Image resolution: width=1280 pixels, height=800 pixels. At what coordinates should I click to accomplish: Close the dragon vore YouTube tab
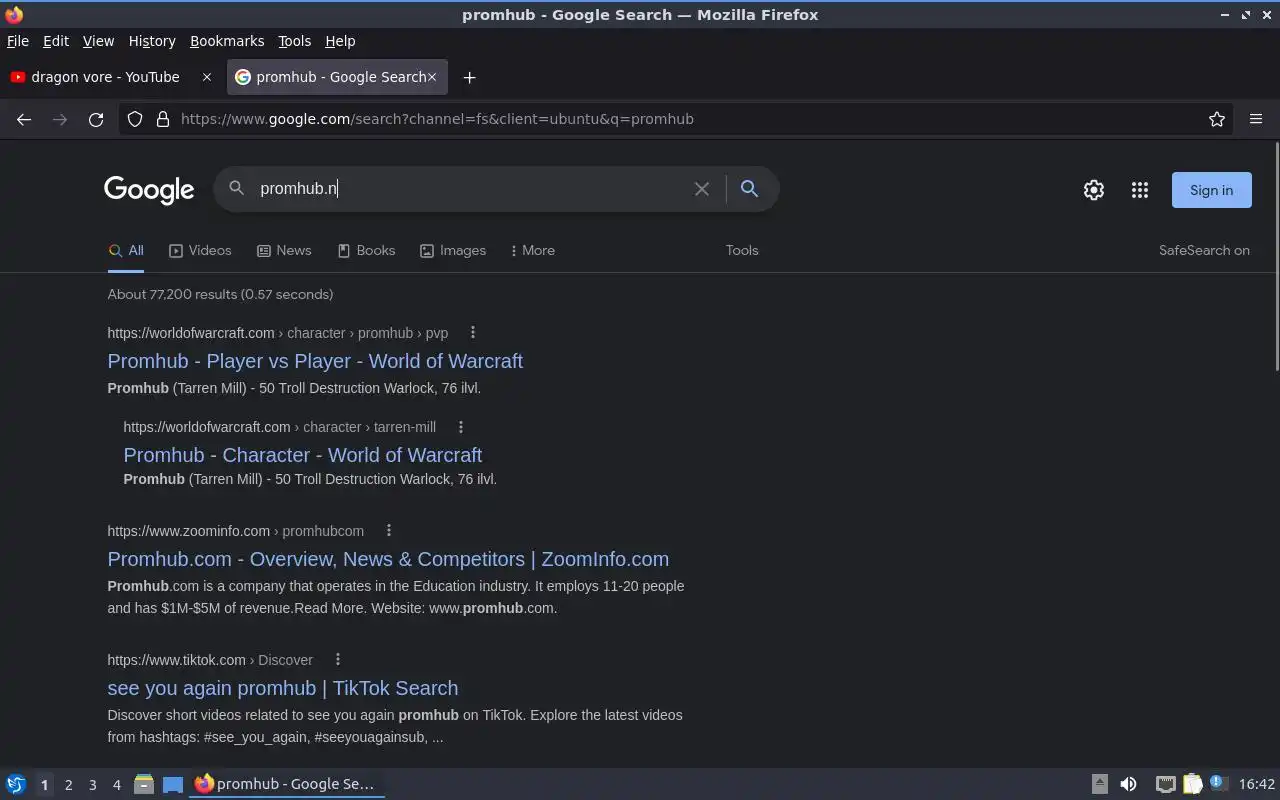(x=207, y=77)
